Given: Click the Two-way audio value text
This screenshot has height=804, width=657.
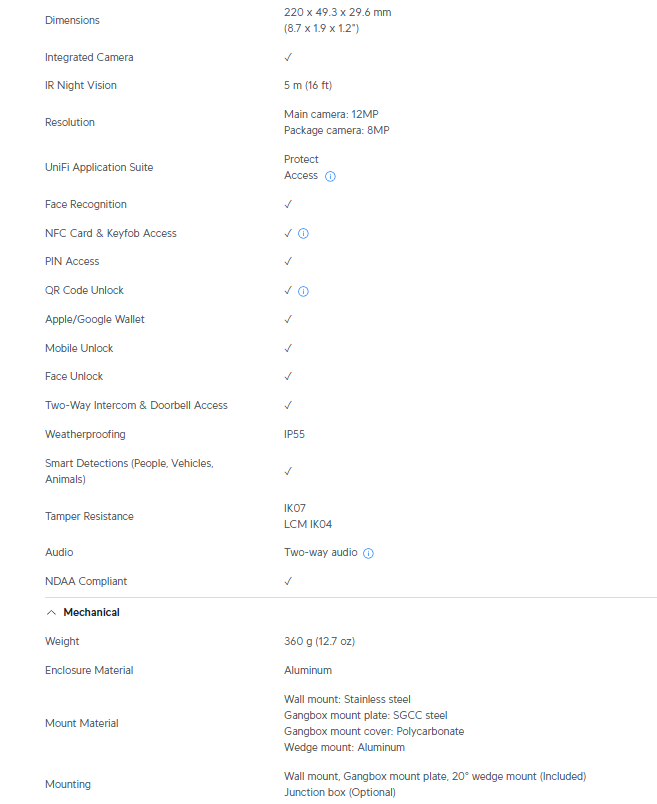Looking at the screenshot, I should point(321,552).
